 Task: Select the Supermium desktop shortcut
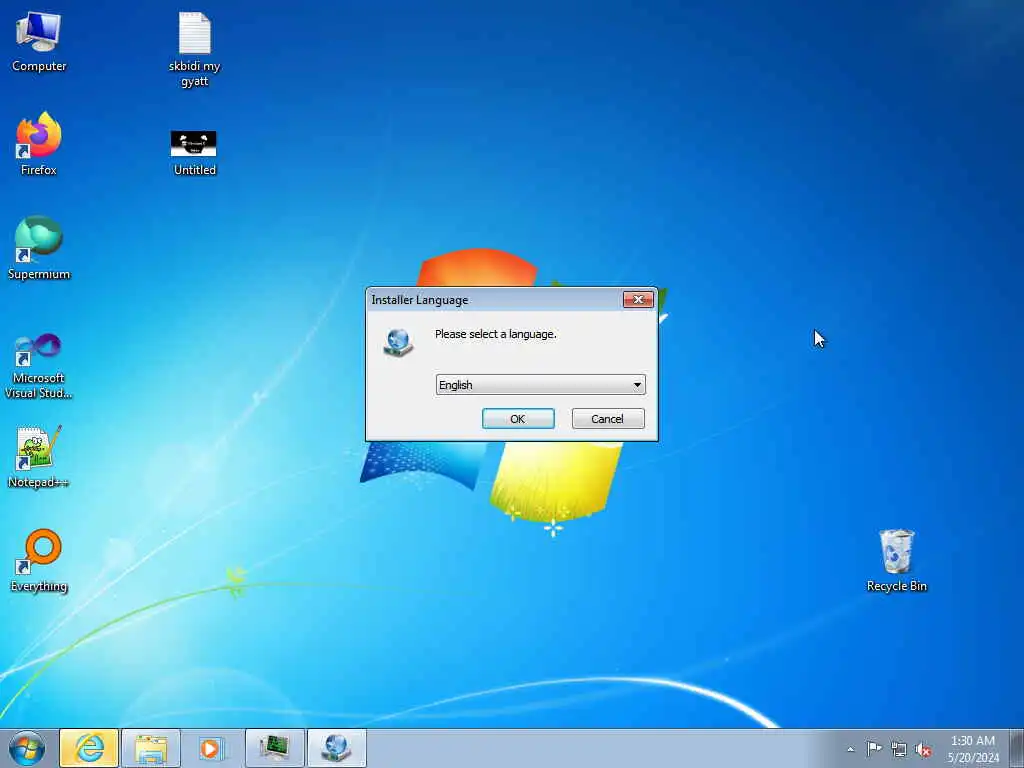coord(39,249)
